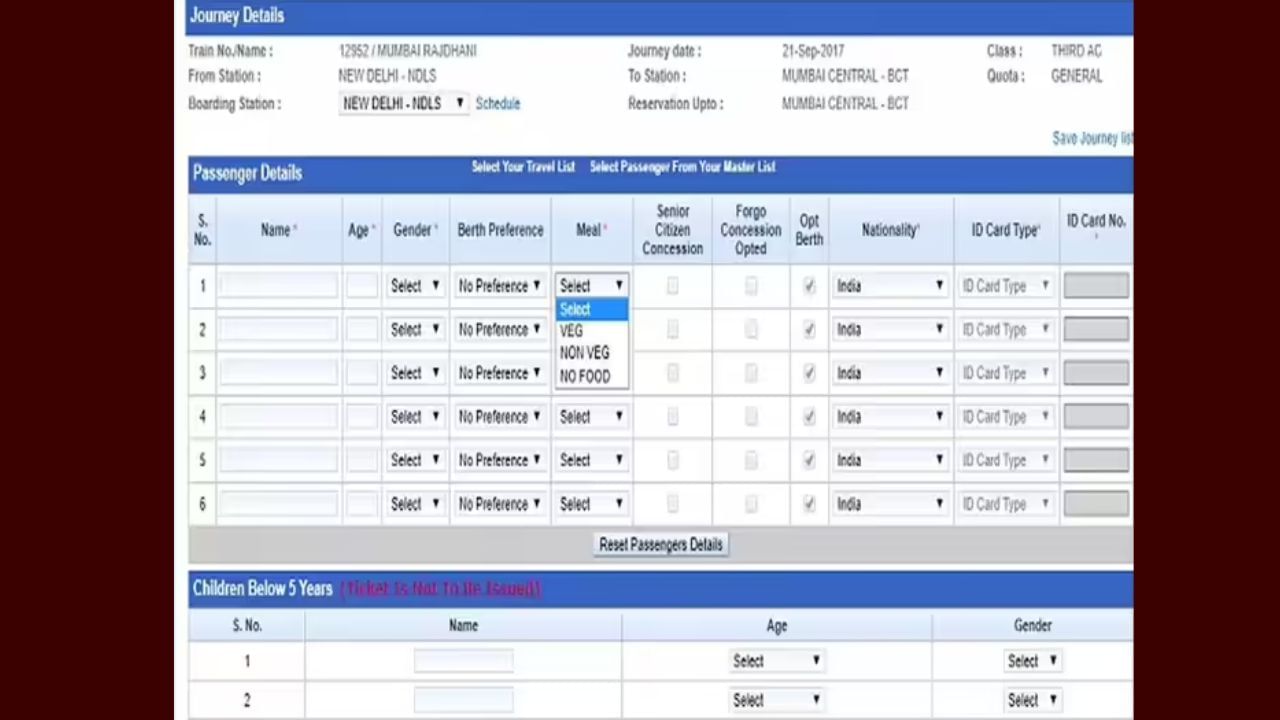Expand Berth Preference for passenger 2
The image size is (1280, 720).
coord(499,330)
